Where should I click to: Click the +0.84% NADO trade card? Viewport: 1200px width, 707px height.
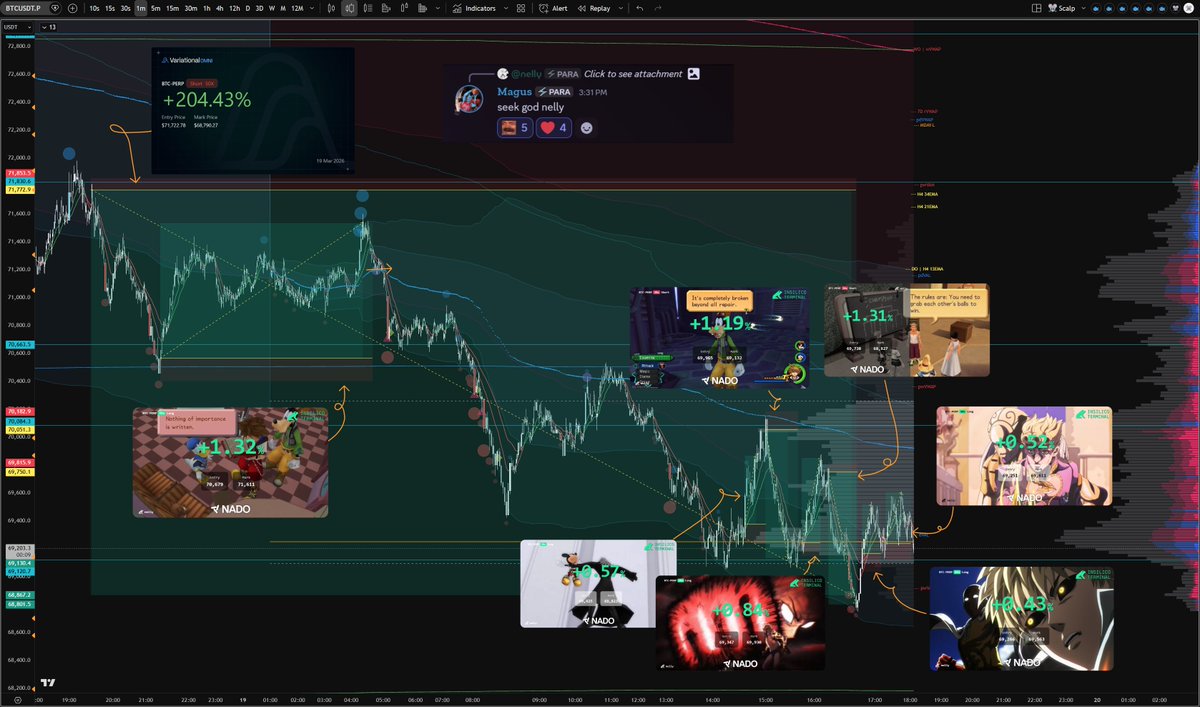[741, 622]
